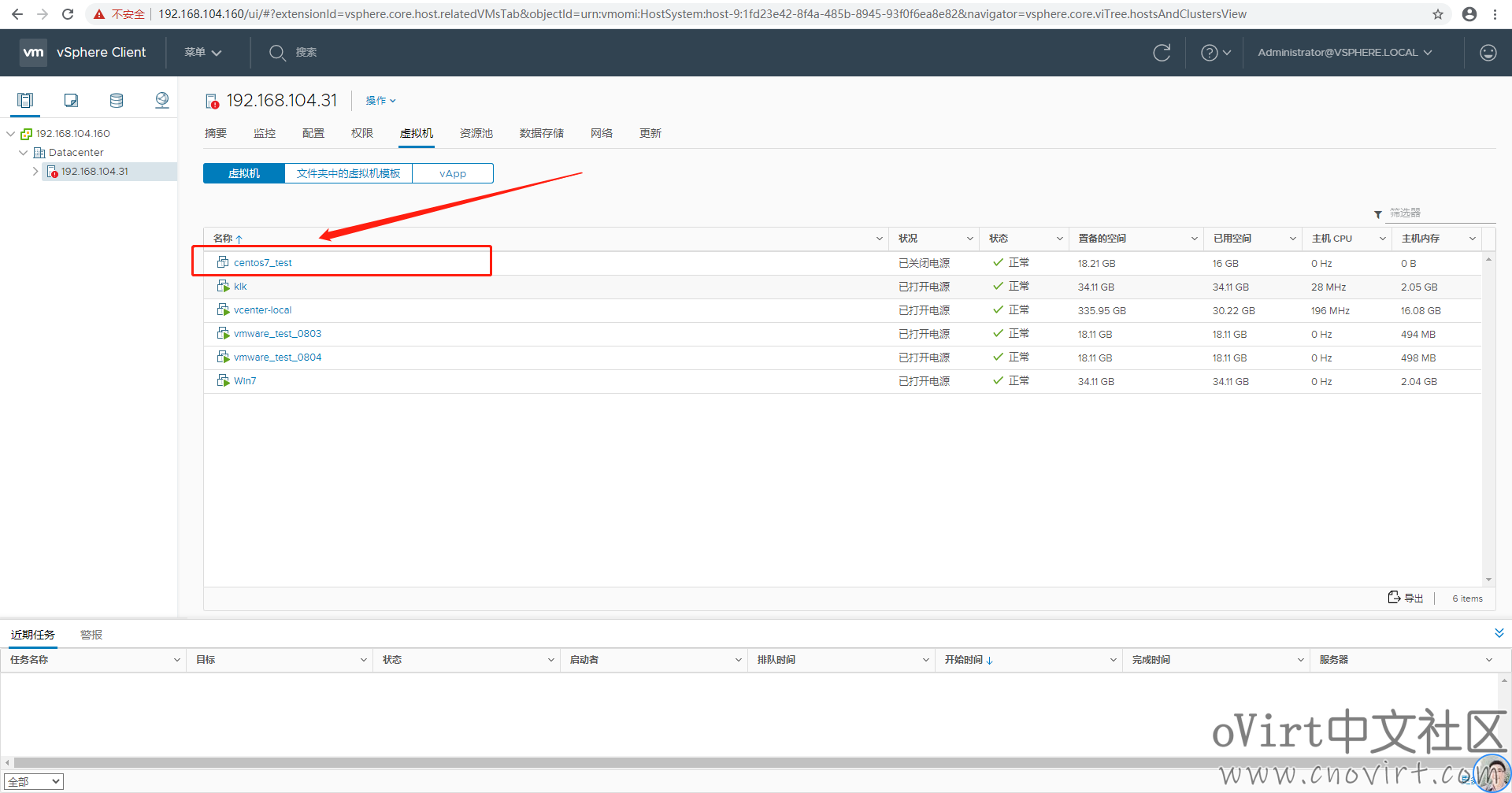Open the Administrator@VSPHERE.LOCAL user menu
Viewport: 1512px width, 793px height.
point(1345,52)
